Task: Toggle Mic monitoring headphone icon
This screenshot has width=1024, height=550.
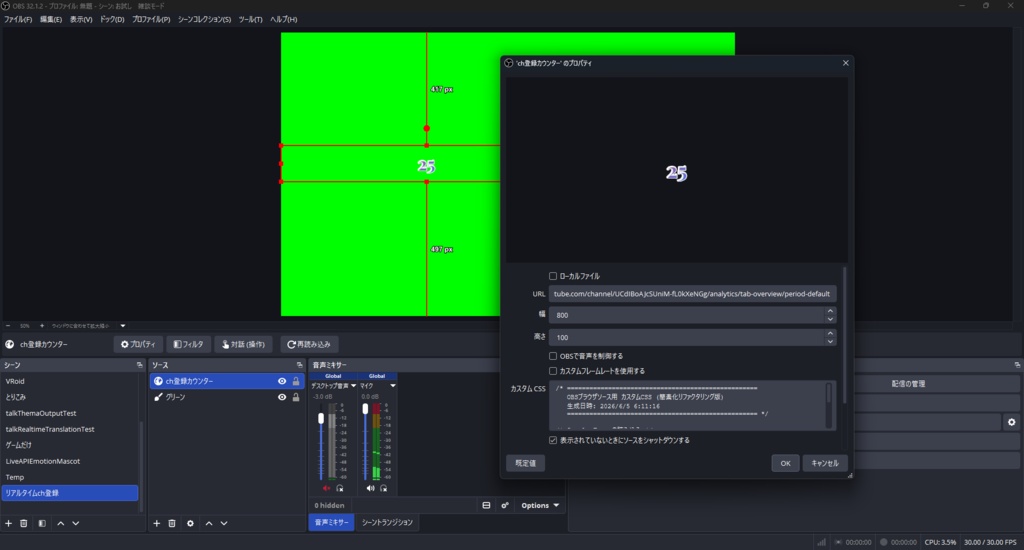Action: click(x=384, y=489)
